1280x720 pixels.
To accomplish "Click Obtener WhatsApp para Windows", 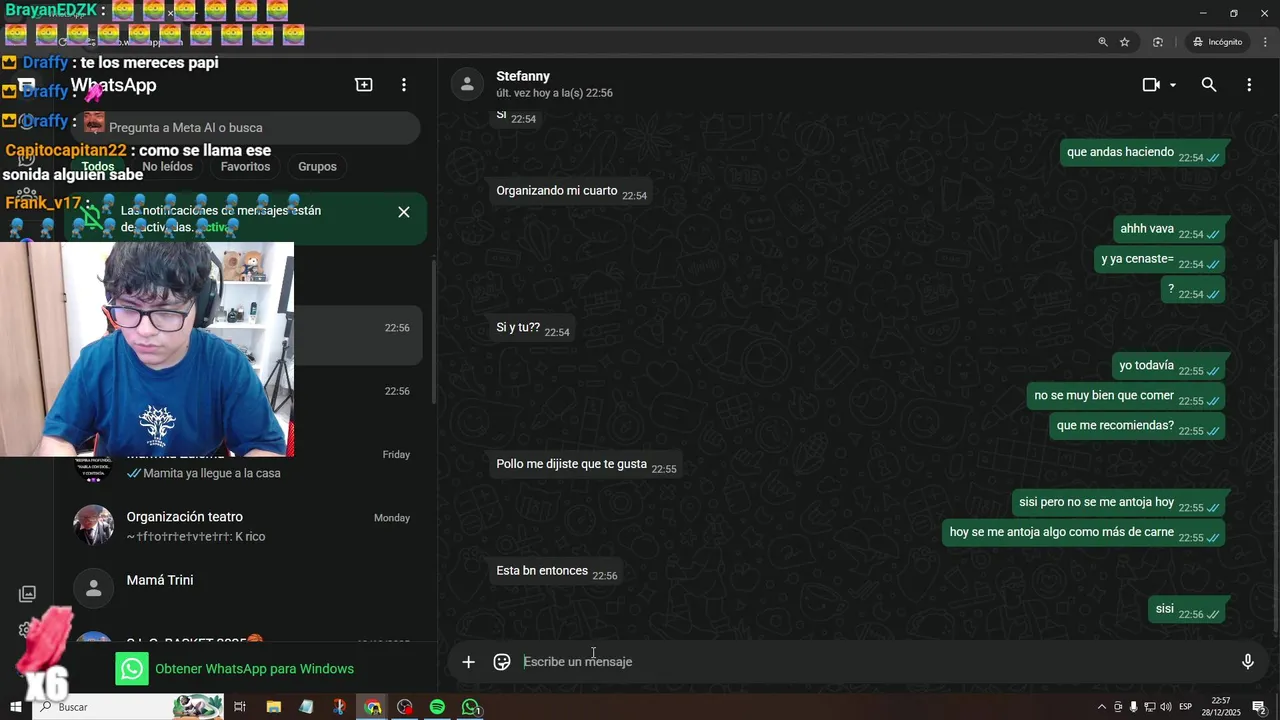I will coord(254,668).
